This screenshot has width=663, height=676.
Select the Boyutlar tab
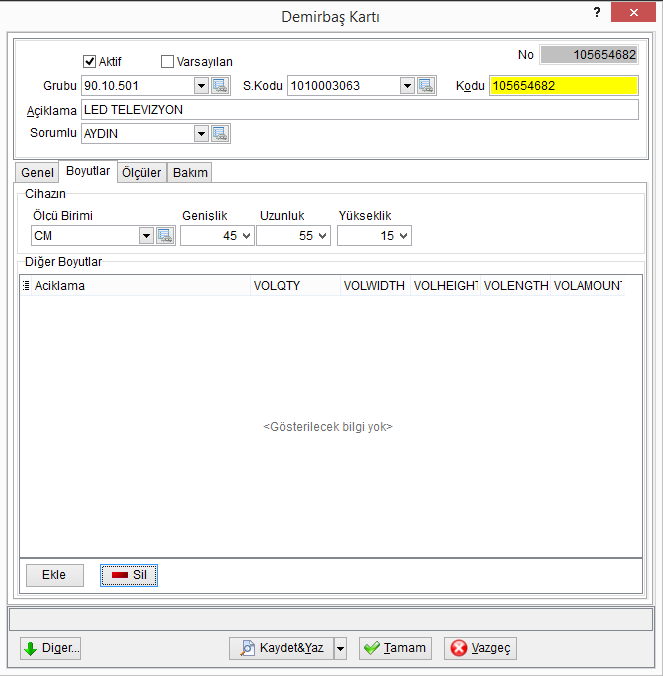tap(88, 171)
